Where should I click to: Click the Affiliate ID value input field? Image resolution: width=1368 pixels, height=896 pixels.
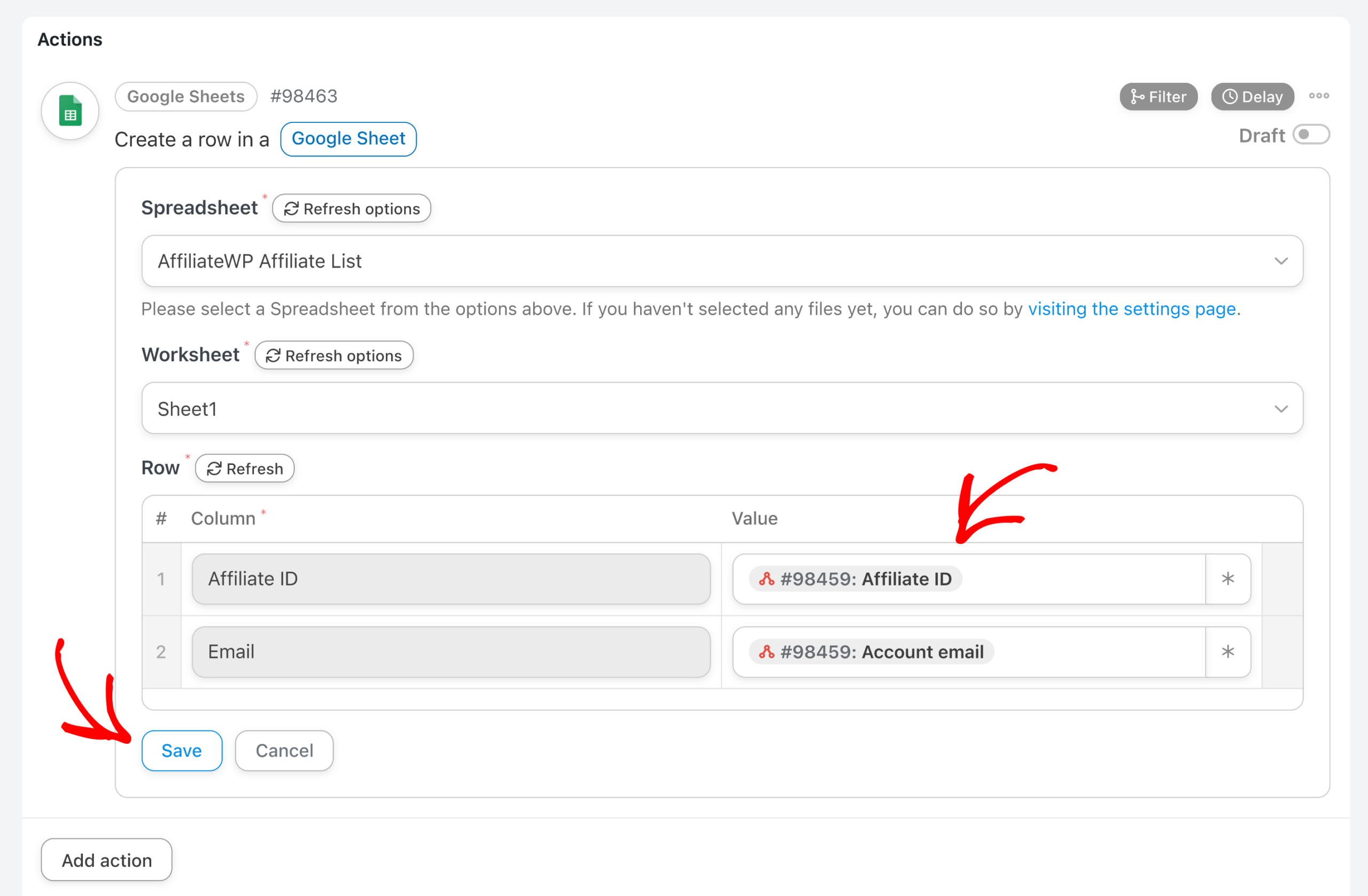969,579
